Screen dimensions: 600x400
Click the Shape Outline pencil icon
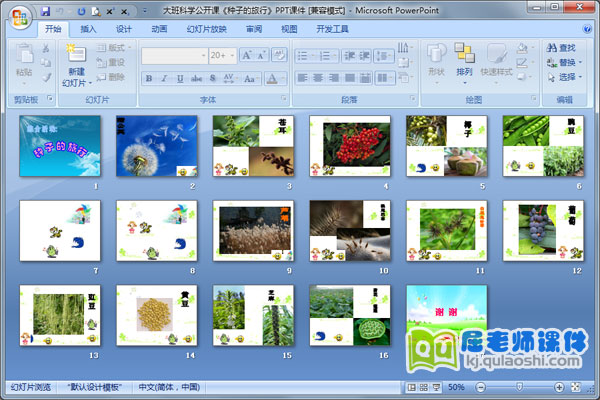click(522, 63)
